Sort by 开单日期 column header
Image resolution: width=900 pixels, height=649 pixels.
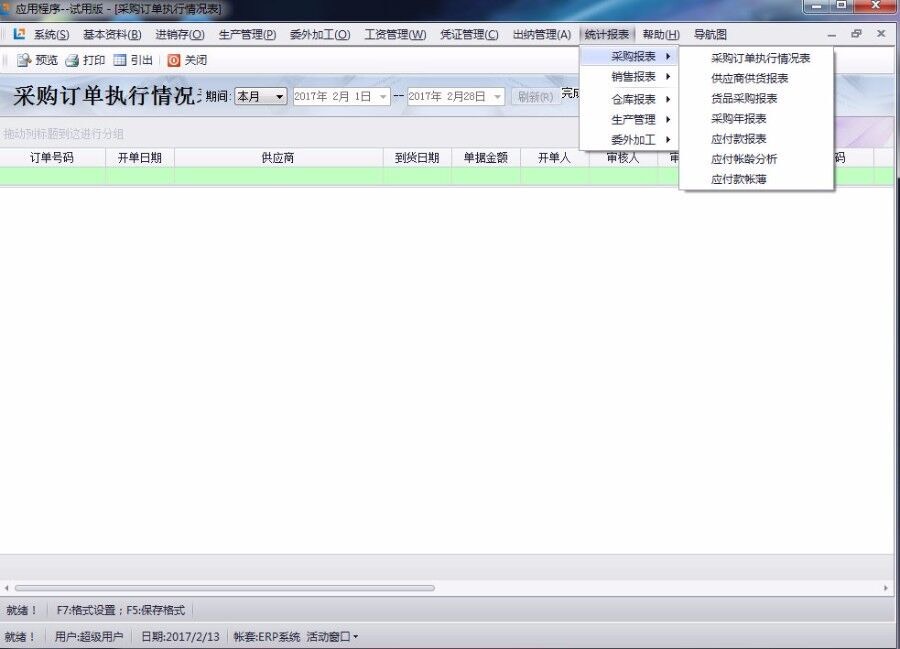139,158
